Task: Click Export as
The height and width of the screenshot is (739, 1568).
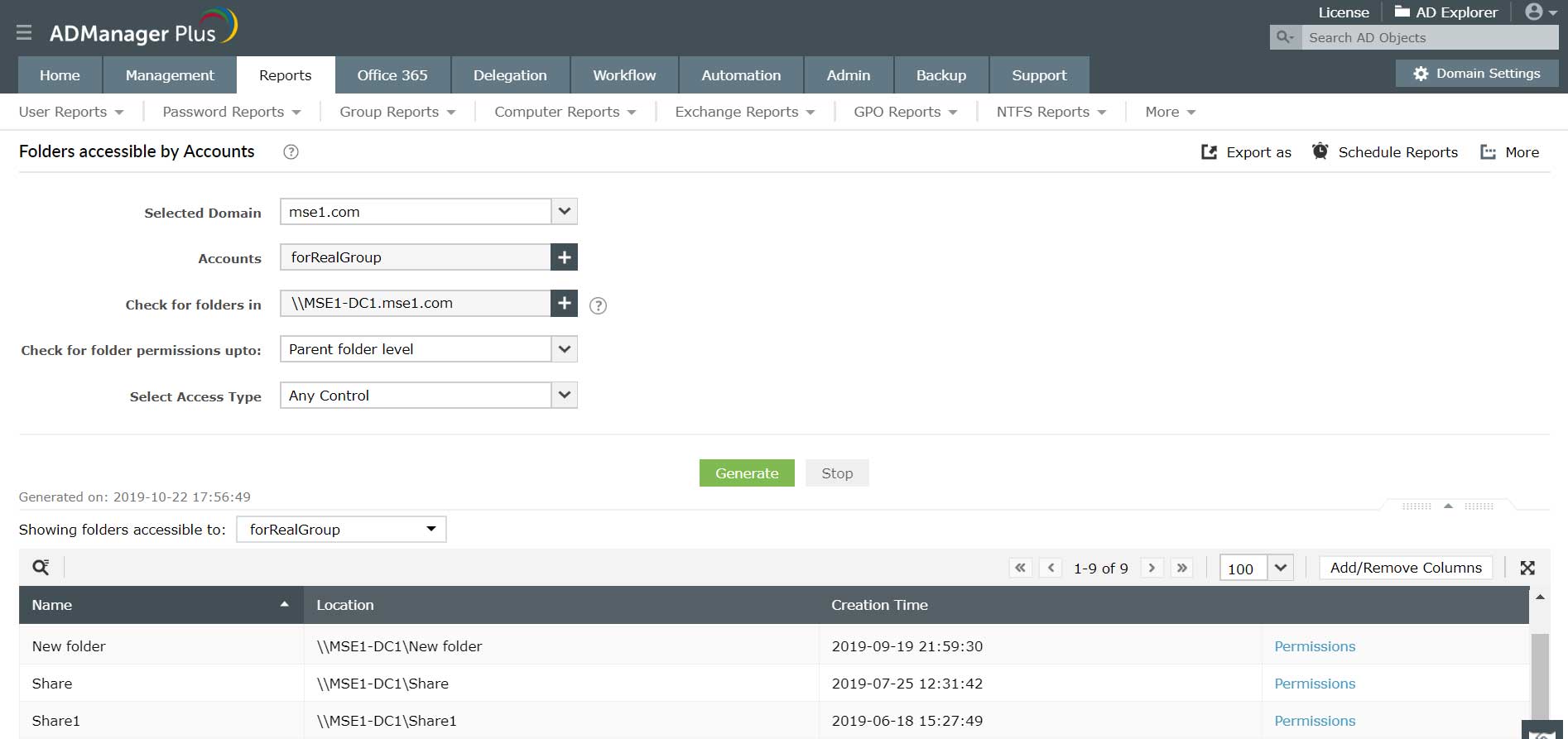Action: (x=1246, y=152)
